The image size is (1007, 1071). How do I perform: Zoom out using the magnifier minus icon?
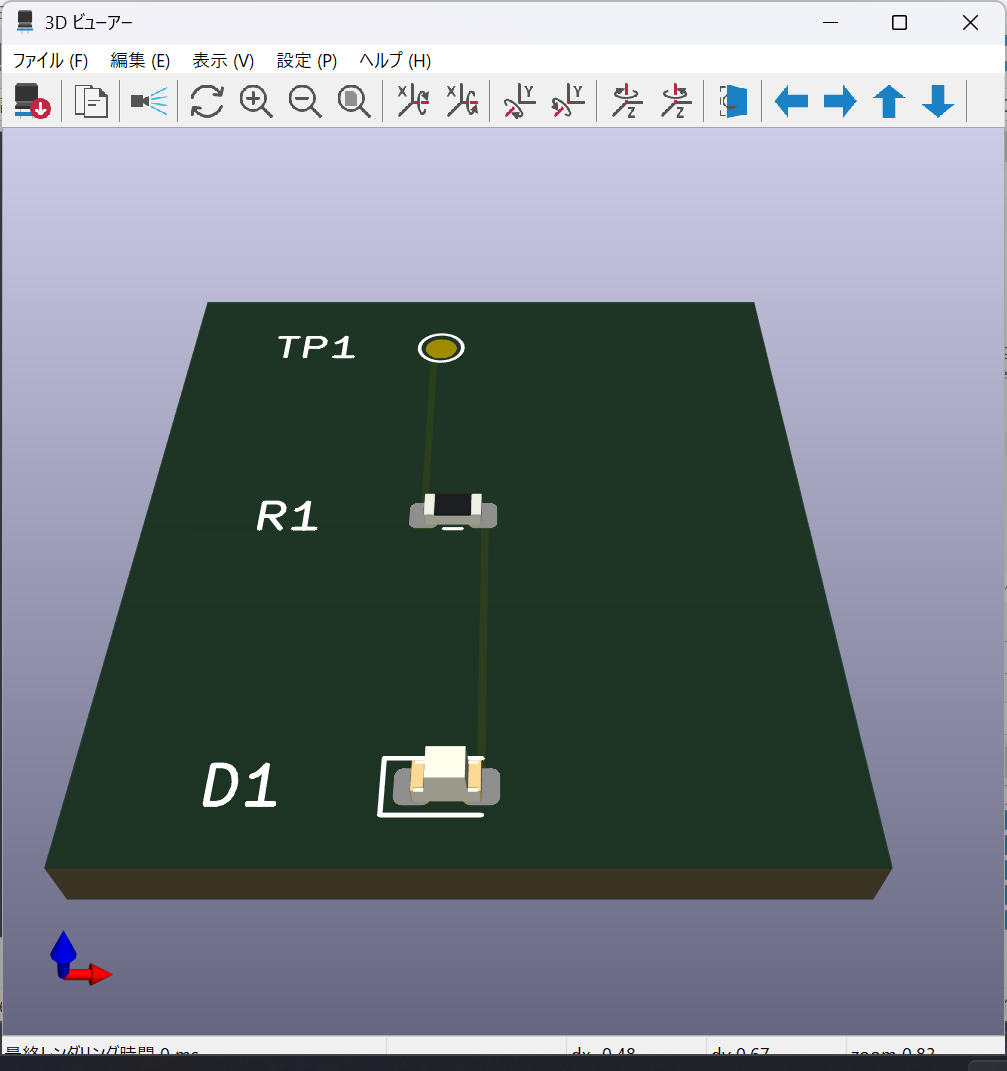(x=306, y=101)
